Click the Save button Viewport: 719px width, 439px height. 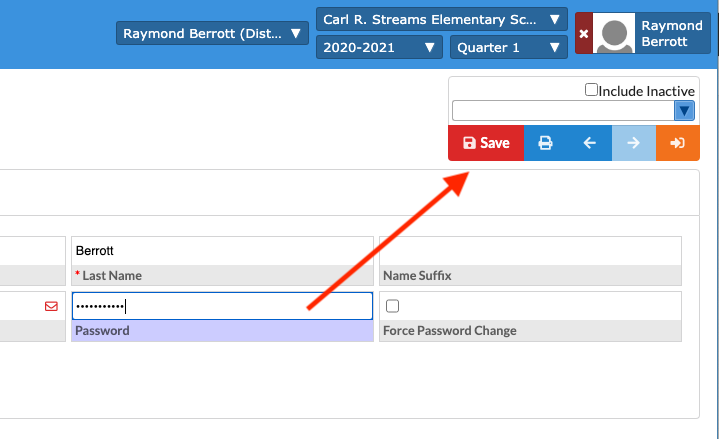486,143
